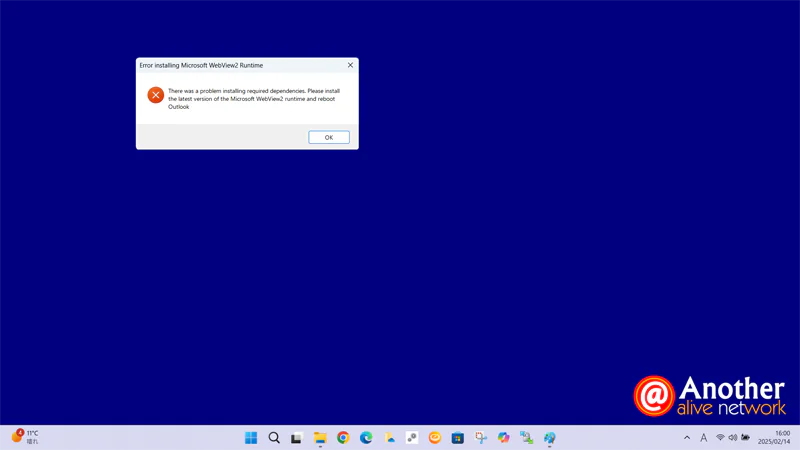Launch Google Chrome from taskbar
The width and height of the screenshot is (800, 450).
click(x=343, y=438)
